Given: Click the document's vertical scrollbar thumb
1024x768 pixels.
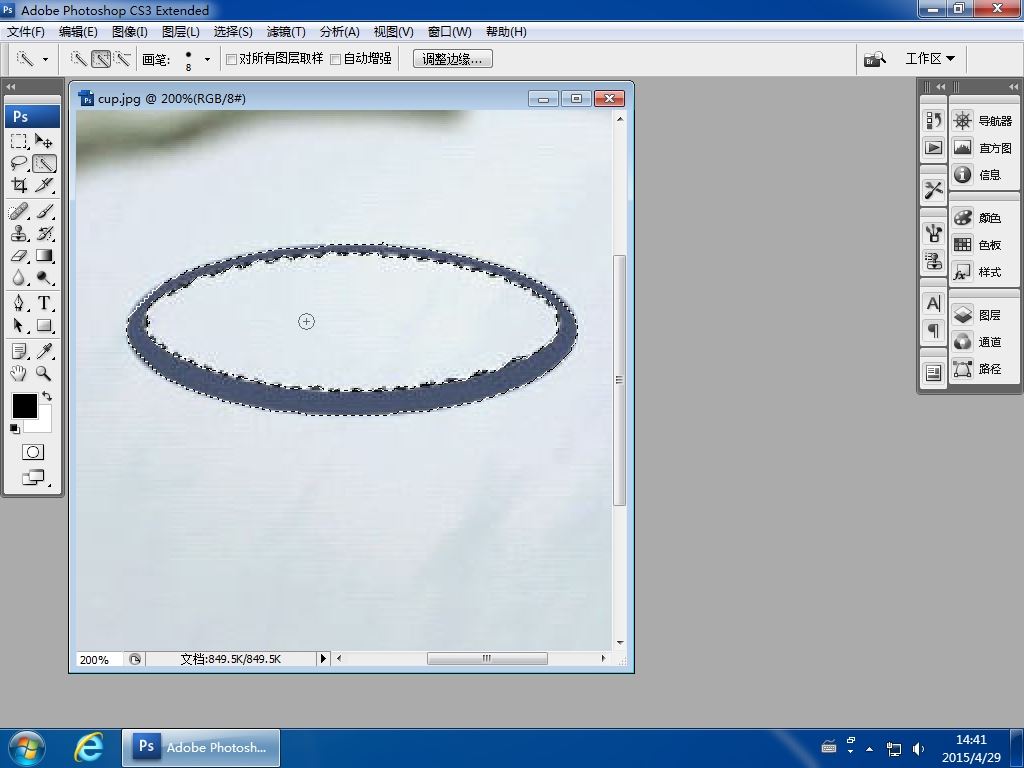Looking at the screenshot, I should coord(620,380).
